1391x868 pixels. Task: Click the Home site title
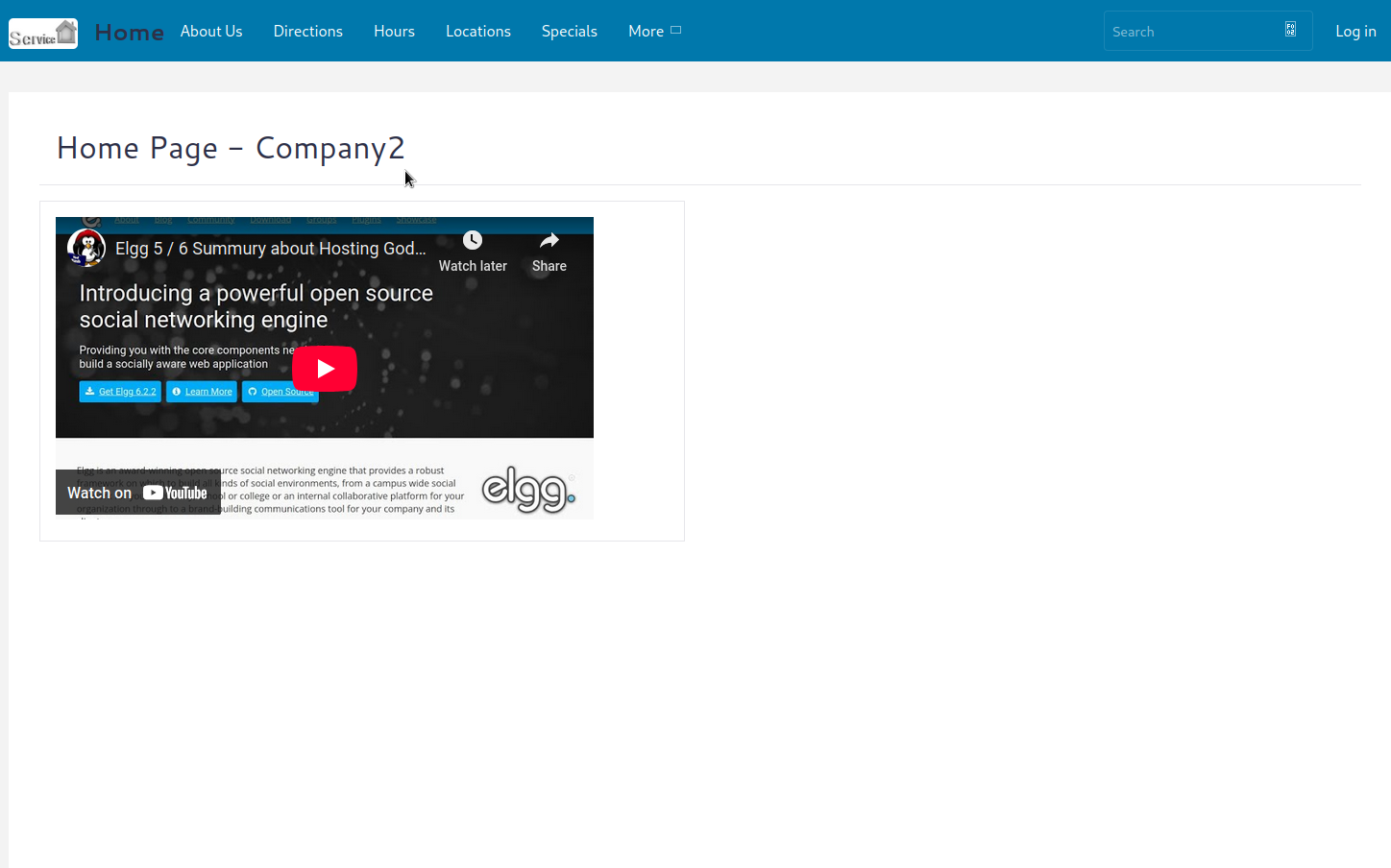point(129,33)
